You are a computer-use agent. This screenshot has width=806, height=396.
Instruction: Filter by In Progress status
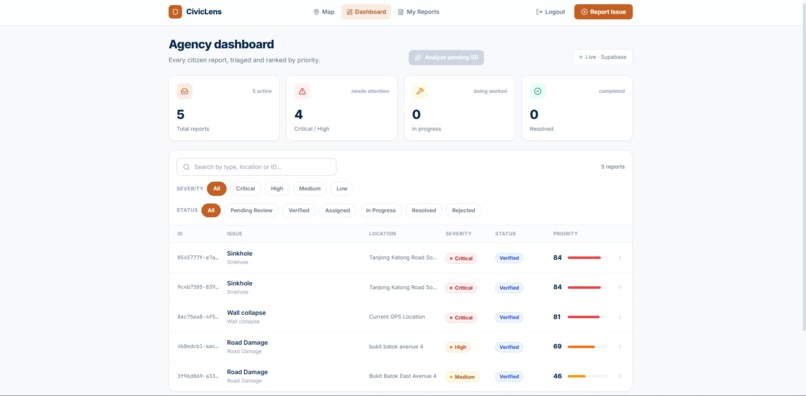click(x=380, y=210)
